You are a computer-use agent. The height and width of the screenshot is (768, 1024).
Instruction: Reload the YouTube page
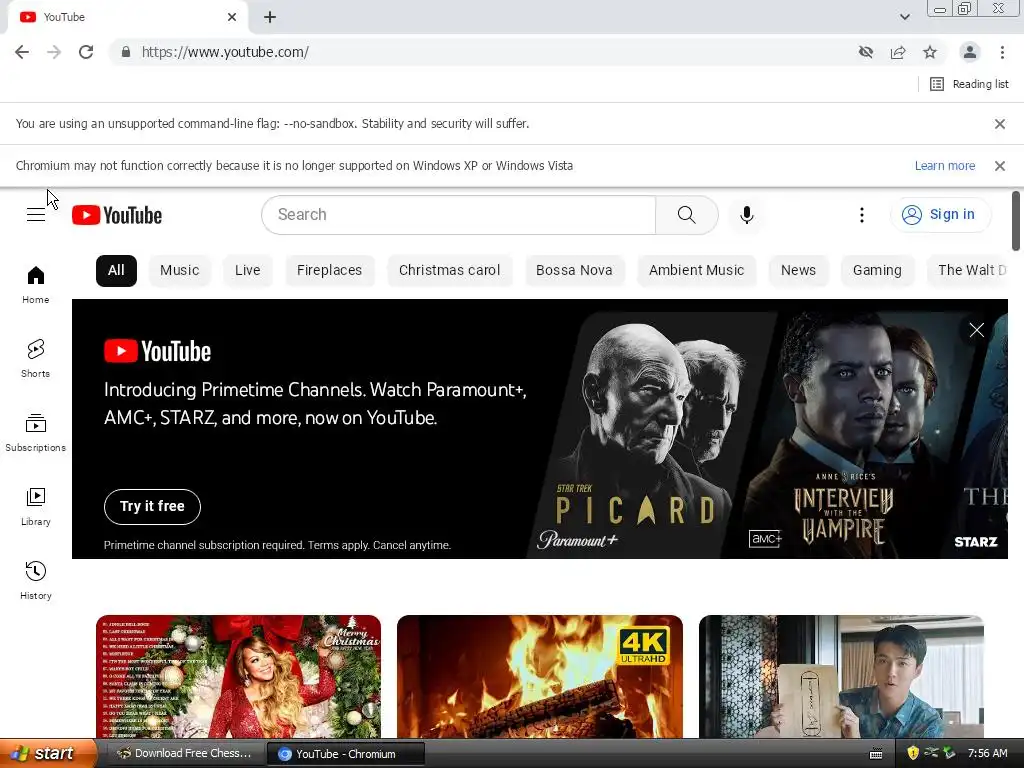click(86, 52)
